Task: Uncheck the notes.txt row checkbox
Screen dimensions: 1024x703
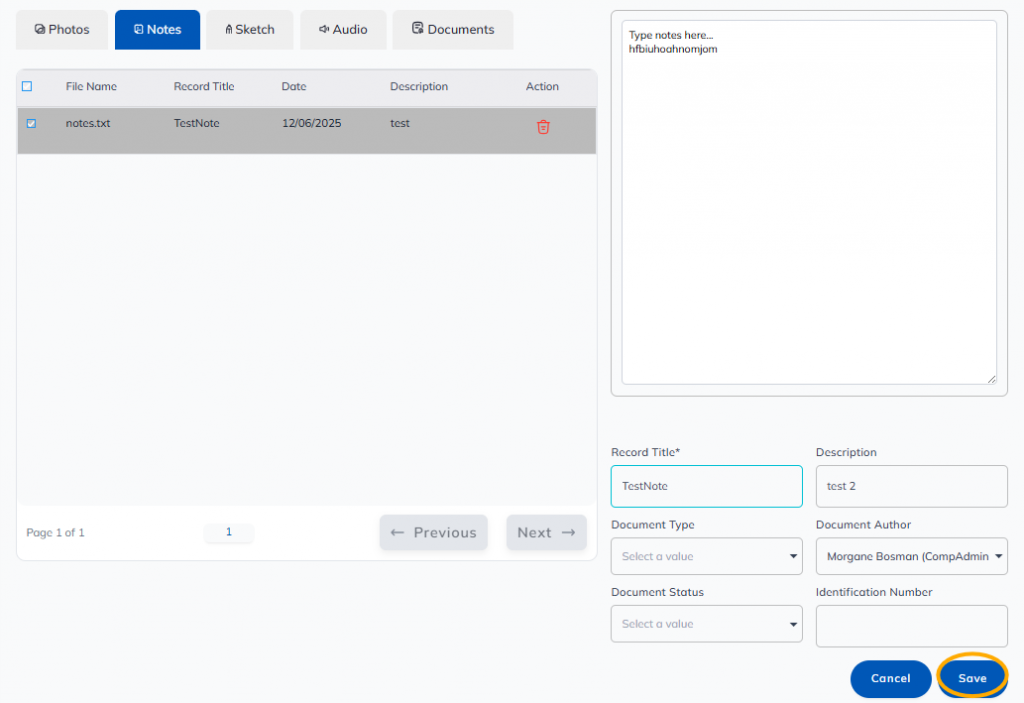Action: (31, 124)
